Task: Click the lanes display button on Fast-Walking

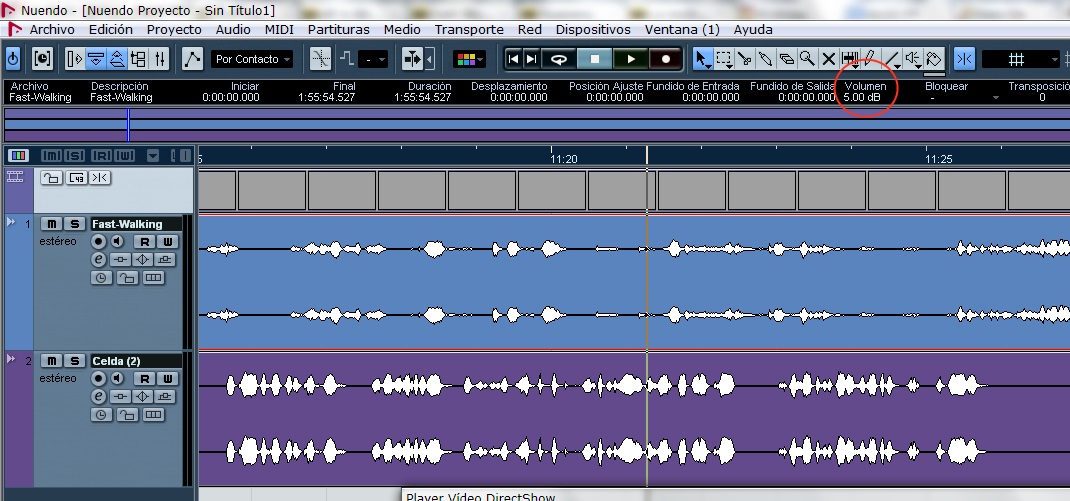Action: tap(154, 278)
